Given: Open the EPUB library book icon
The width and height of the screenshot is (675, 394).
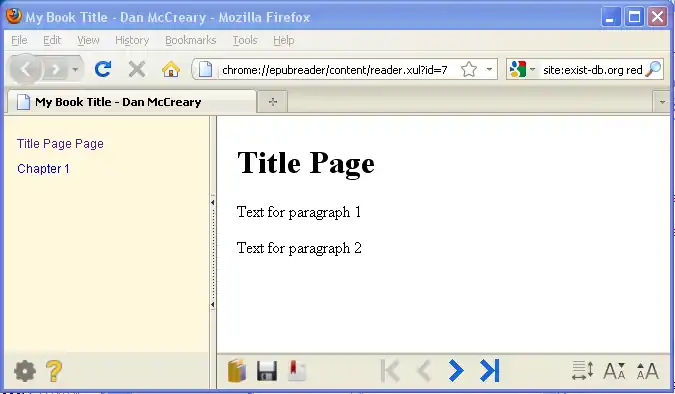Looking at the screenshot, I should click(237, 370).
